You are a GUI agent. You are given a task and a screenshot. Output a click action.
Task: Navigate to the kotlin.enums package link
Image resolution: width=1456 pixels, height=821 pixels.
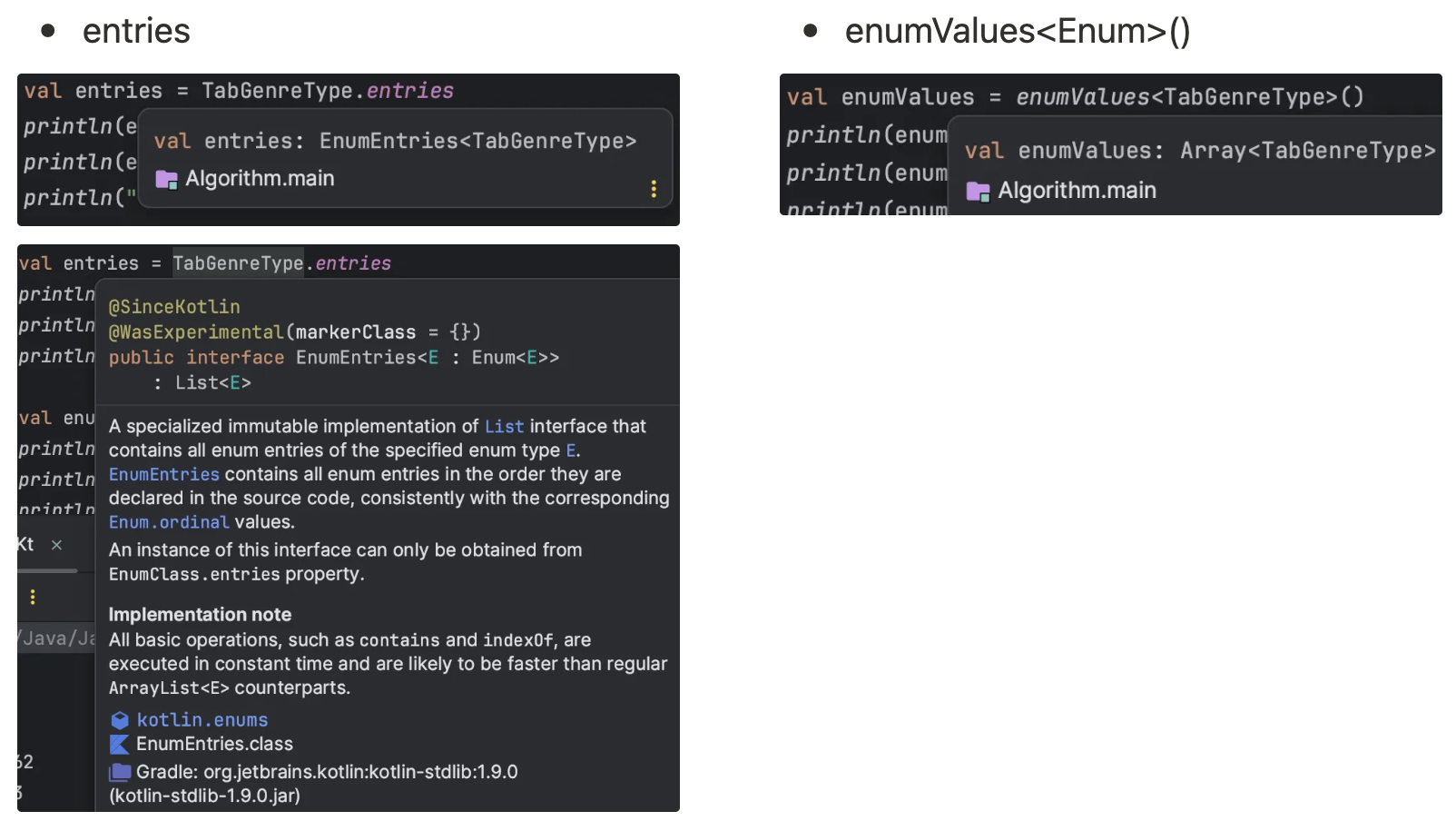[202, 720]
